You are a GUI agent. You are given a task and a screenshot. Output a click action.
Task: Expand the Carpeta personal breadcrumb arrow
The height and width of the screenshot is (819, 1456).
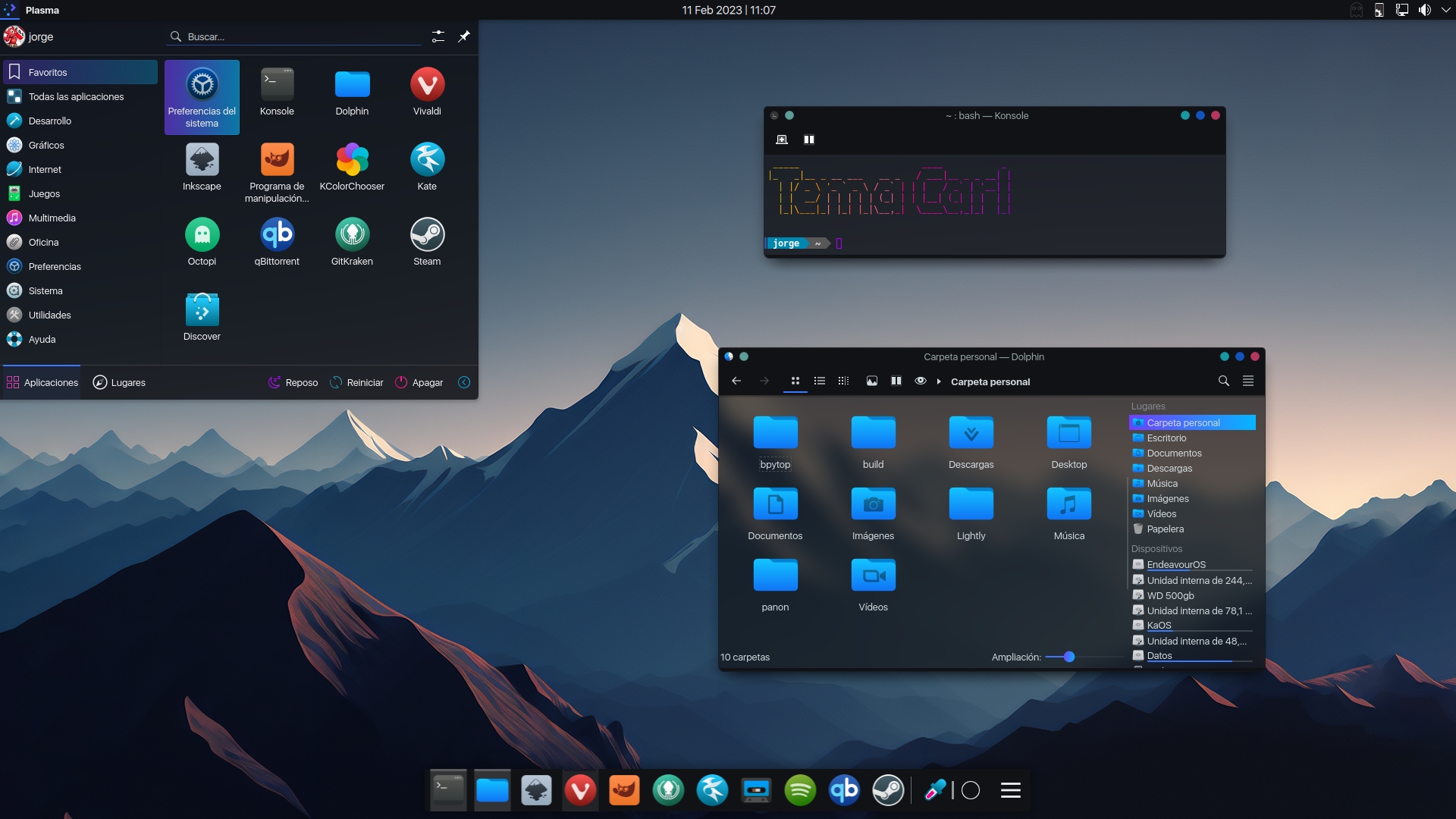tap(938, 381)
